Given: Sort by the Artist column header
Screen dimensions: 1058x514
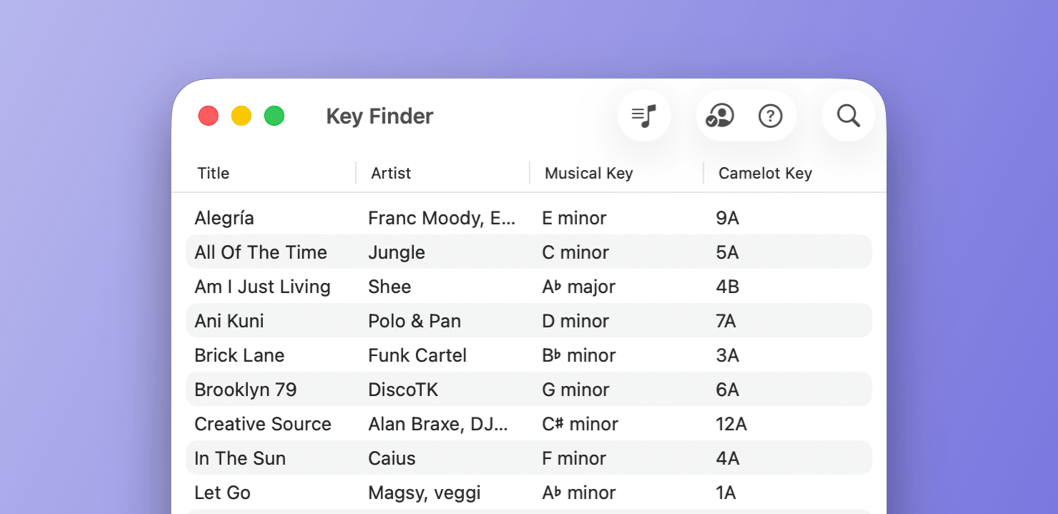Looking at the screenshot, I should pyautogui.click(x=391, y=173).
